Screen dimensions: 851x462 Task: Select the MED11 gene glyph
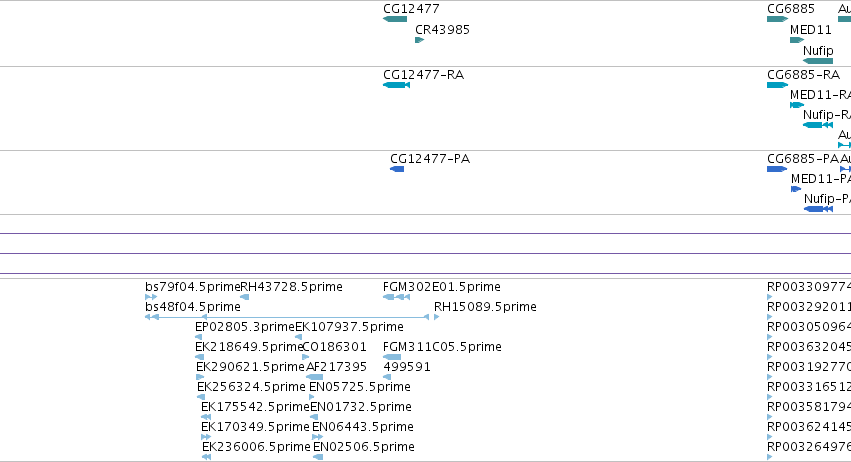797,40
